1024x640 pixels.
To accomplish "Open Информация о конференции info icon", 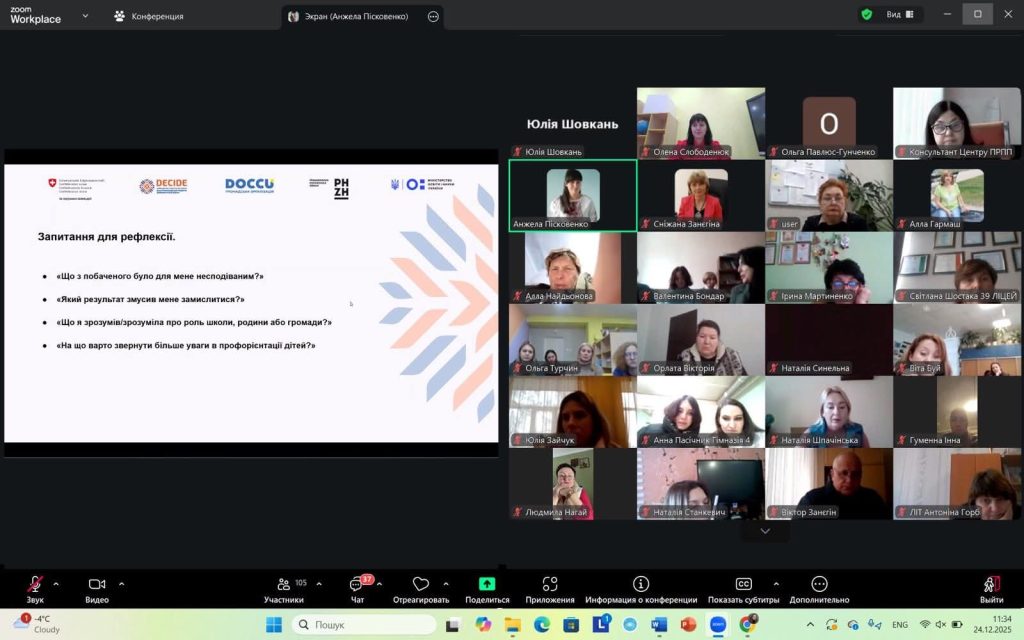I will coord(641,585).
